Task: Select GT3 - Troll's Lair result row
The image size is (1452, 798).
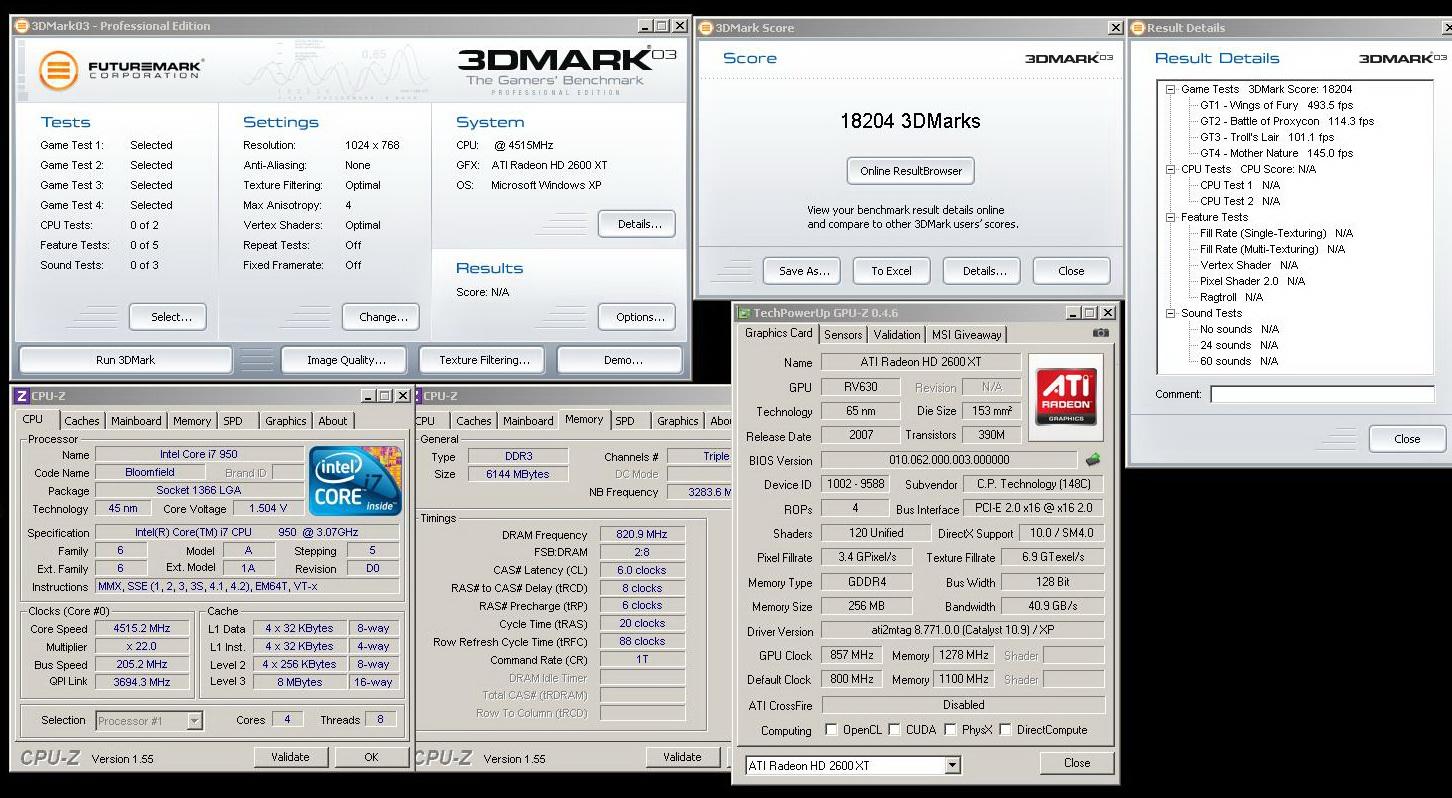Action: coord(1267,137)
